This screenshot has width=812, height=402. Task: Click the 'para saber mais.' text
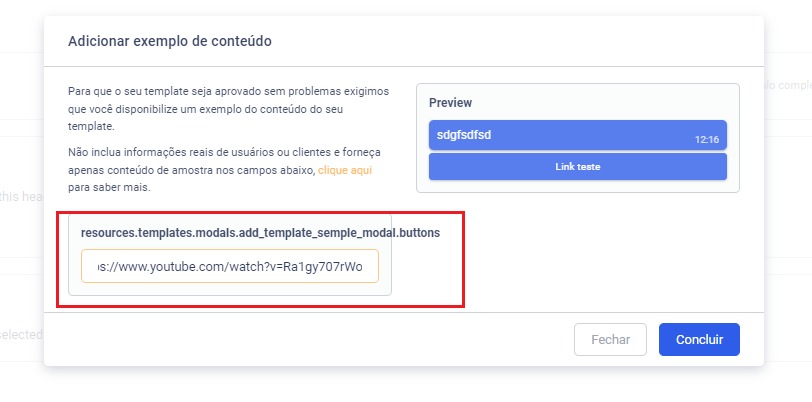[x=110, y=187]
